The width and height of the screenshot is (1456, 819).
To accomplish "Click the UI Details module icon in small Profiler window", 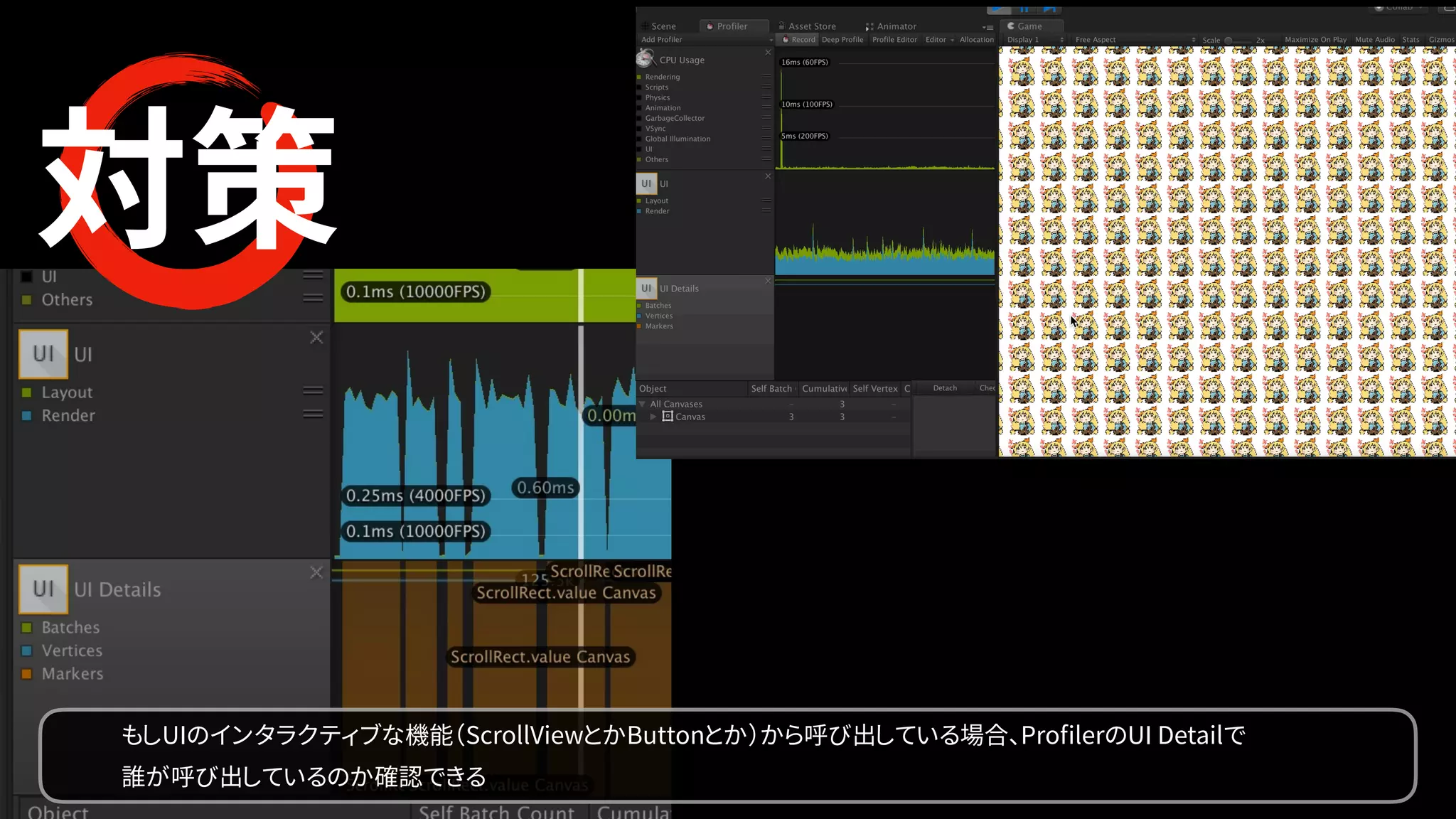I will point(646,288).
